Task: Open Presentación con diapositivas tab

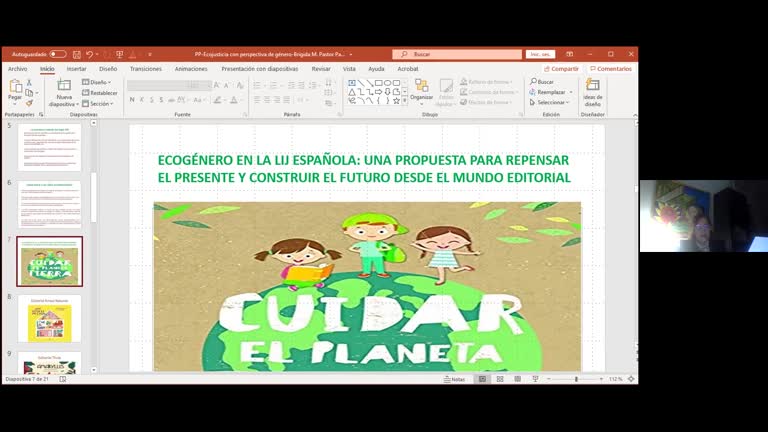Action: [x=260, y=69]
